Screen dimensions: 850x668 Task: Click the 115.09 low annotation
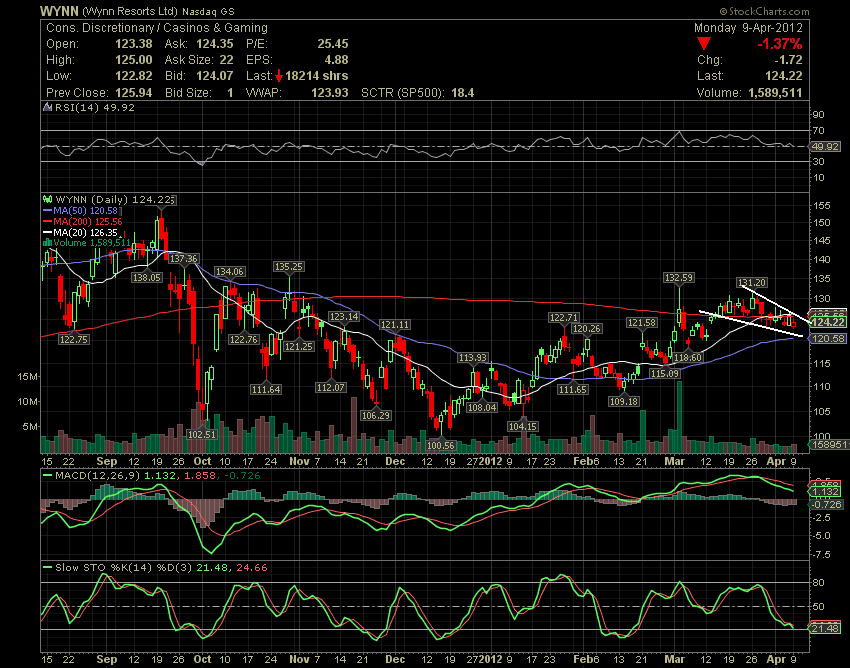(665, 373)
